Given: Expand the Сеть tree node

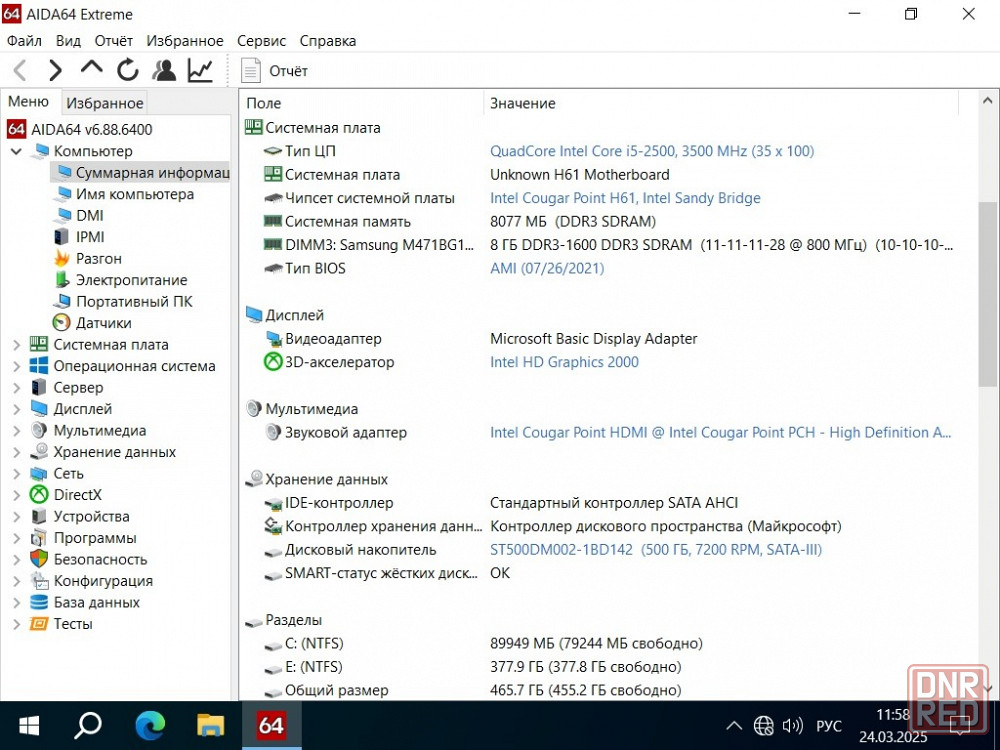Looking at the screenshot, I should point(17,474).
